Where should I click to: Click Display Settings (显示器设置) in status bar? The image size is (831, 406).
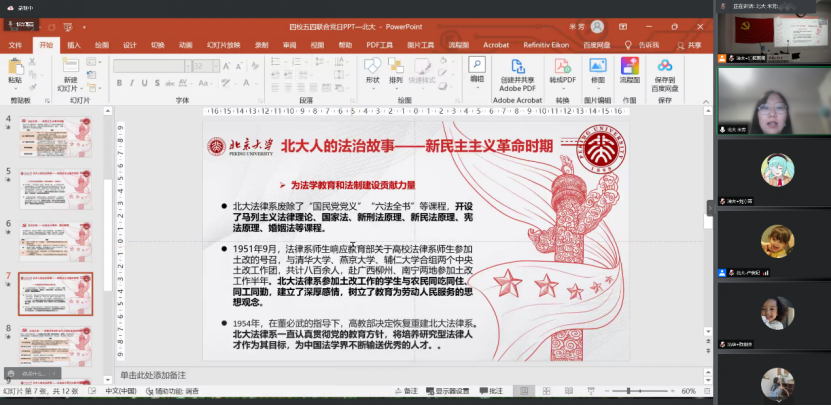447,391
